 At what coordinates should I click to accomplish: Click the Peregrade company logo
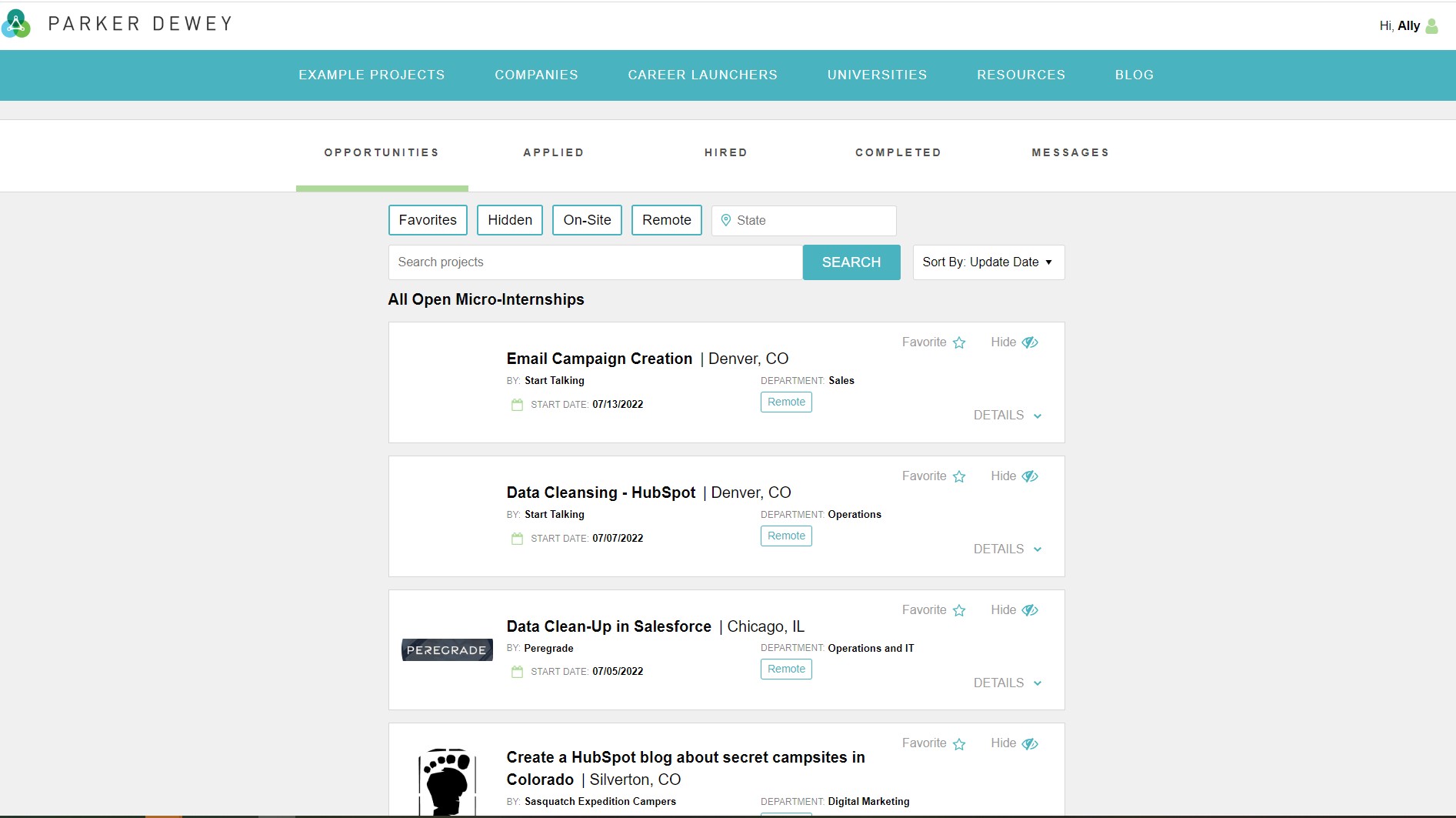tap(447, 650)
